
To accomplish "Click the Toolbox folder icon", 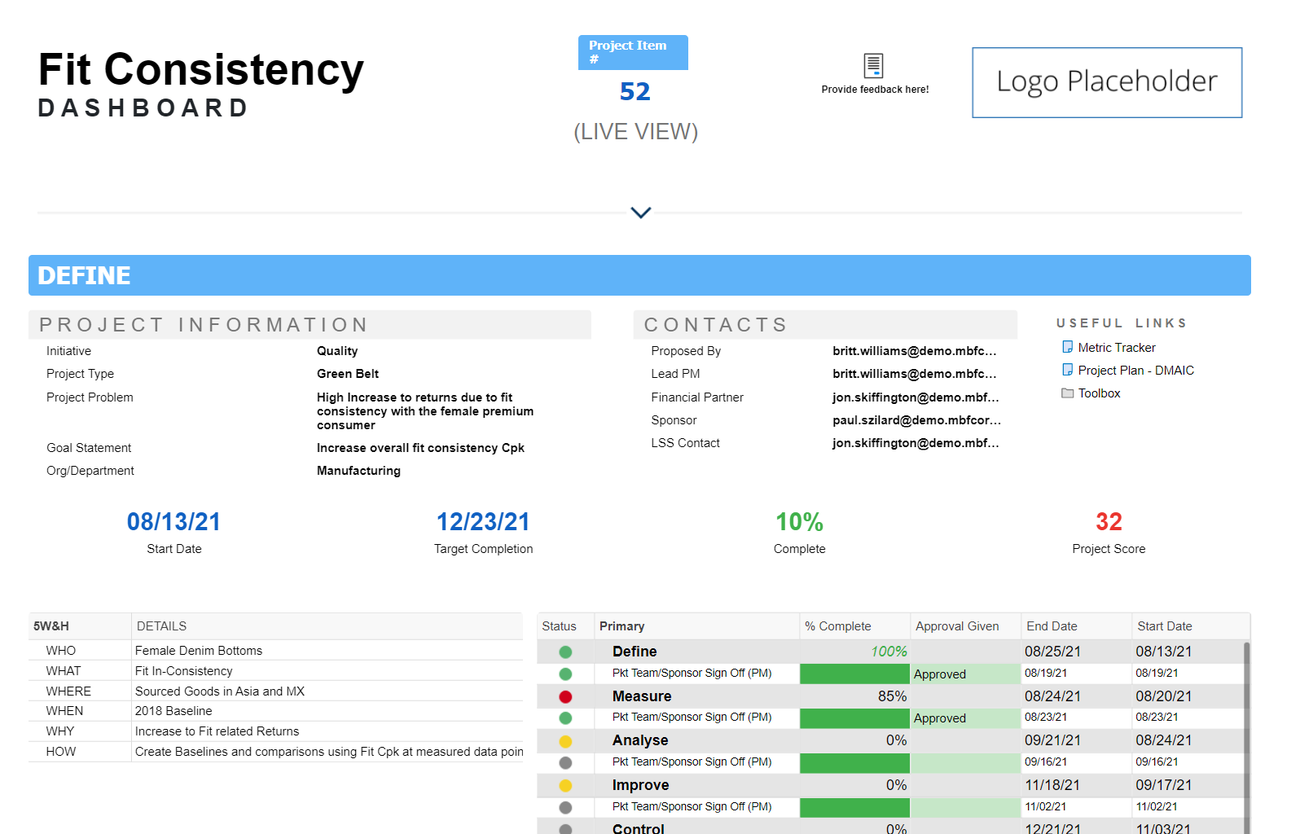I will pos(1067,393).
